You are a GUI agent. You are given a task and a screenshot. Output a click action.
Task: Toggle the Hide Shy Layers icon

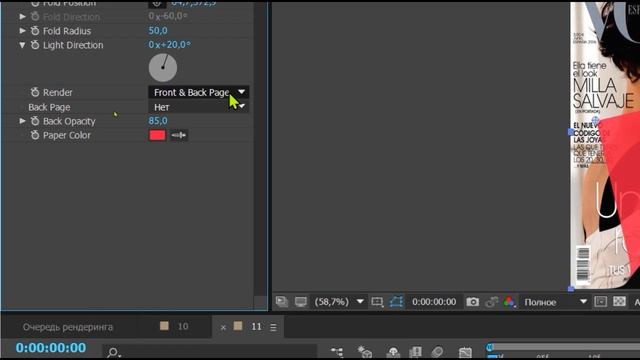[393, 352]
